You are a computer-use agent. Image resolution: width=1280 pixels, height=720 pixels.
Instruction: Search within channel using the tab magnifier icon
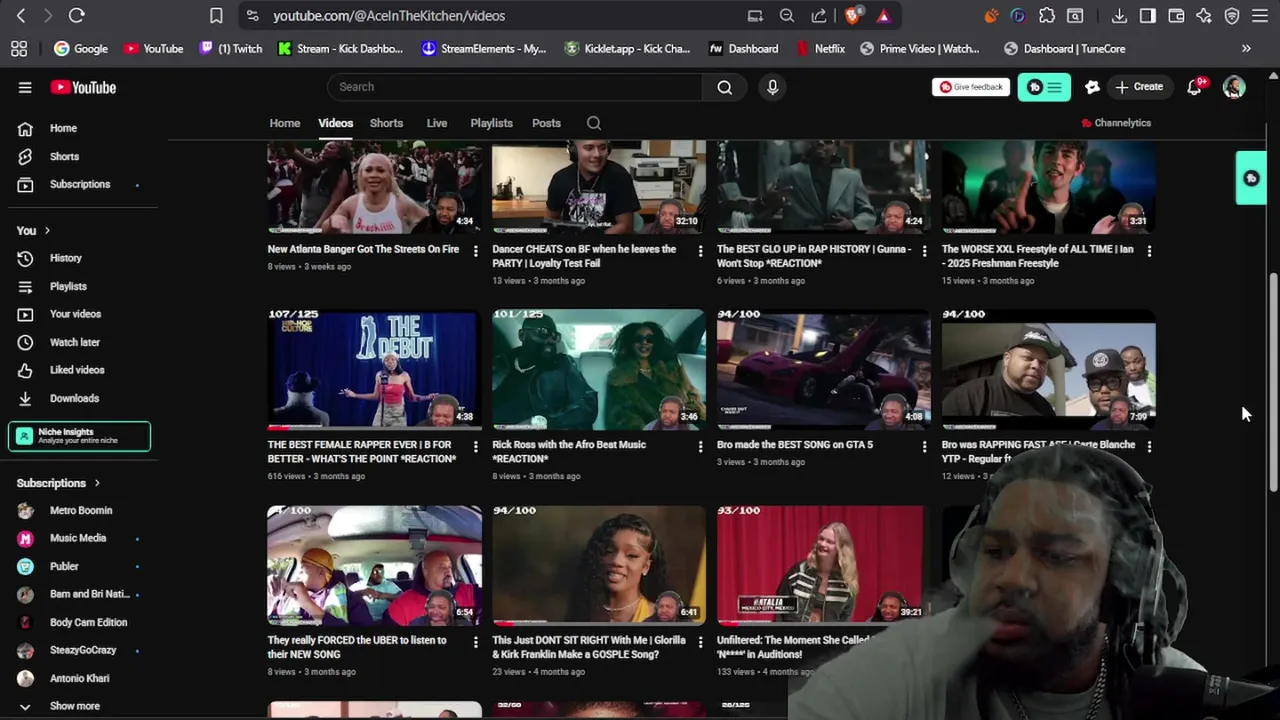click(x=594, y=123)
